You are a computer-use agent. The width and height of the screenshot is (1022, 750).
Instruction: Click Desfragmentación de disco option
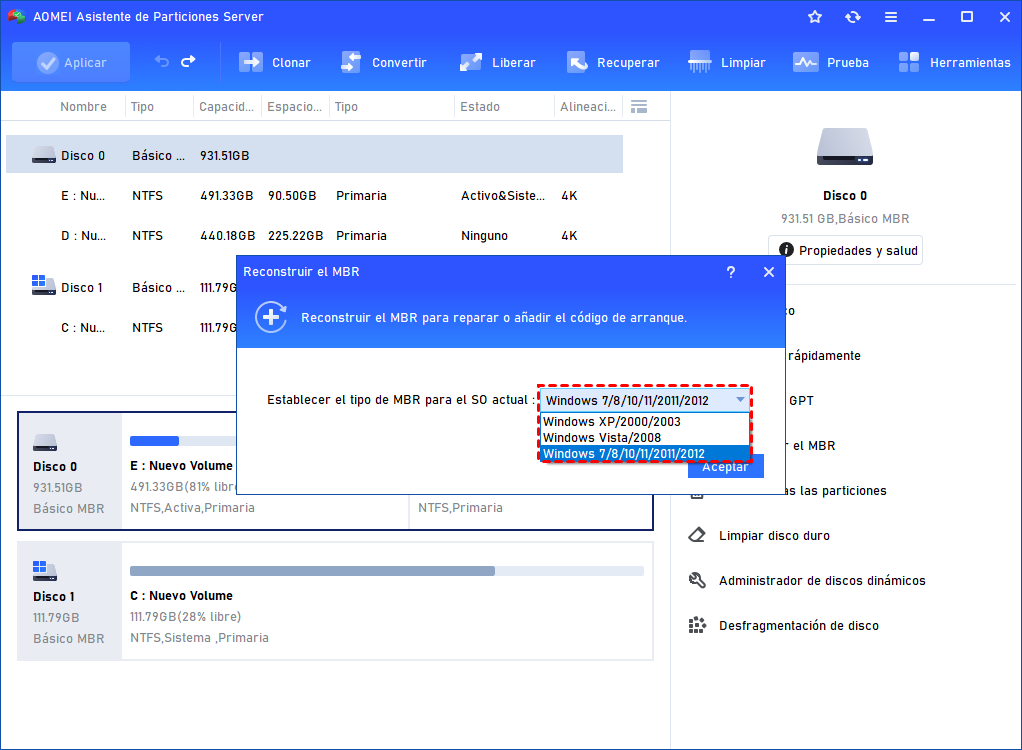coord(798,626)
